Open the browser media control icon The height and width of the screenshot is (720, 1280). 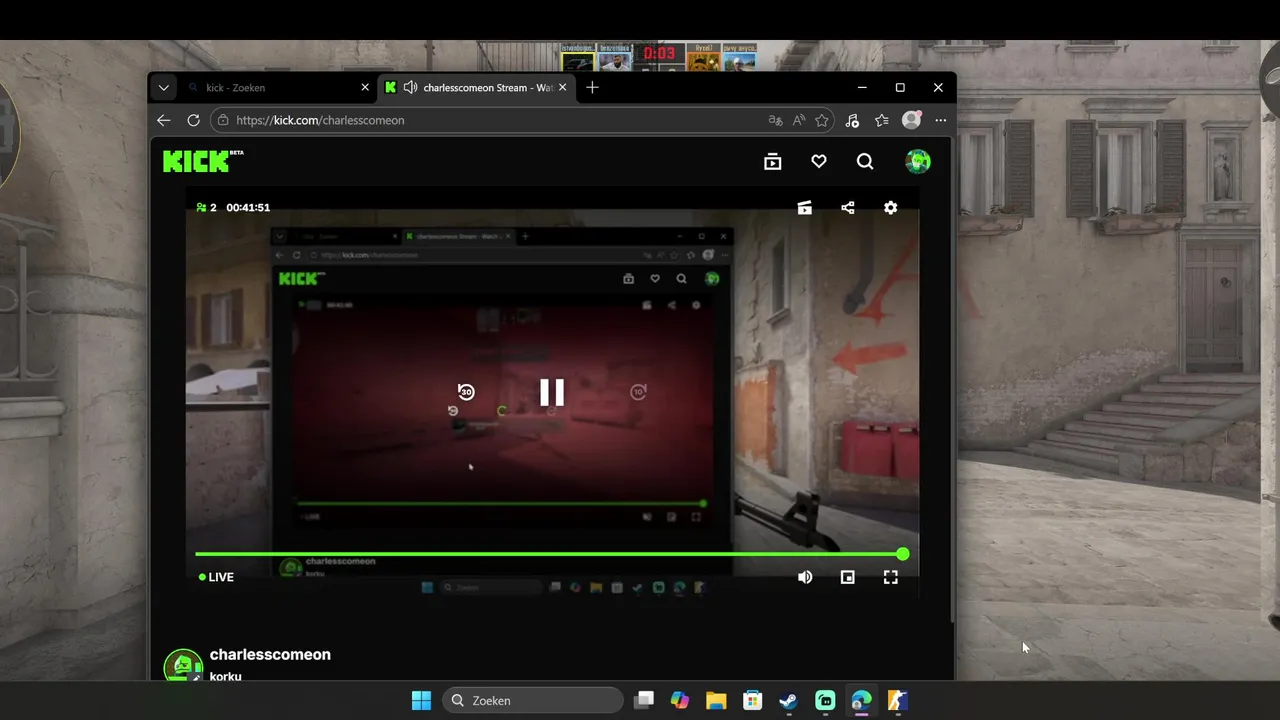click(852, 120)
